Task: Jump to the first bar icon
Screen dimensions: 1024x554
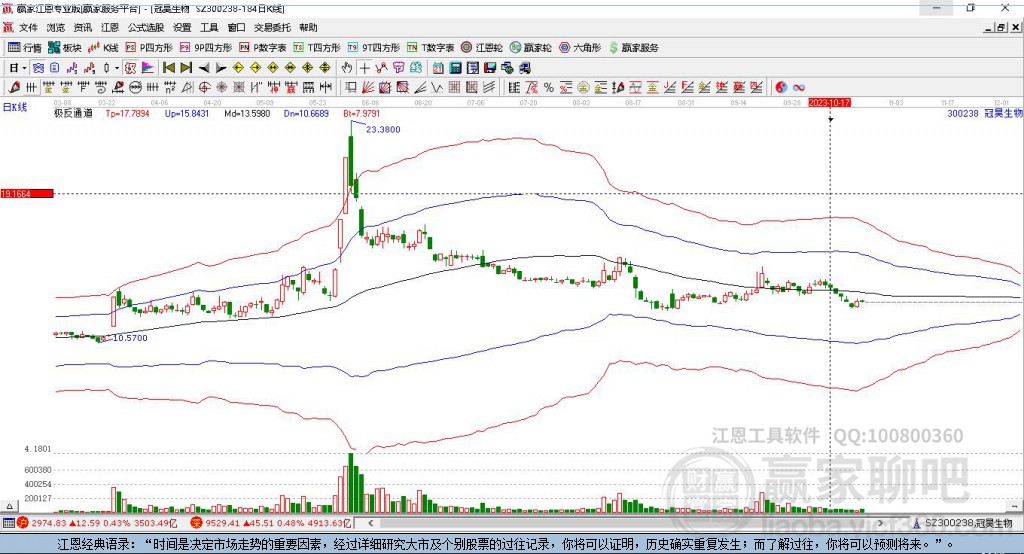Action: click(x=169, y=68)
